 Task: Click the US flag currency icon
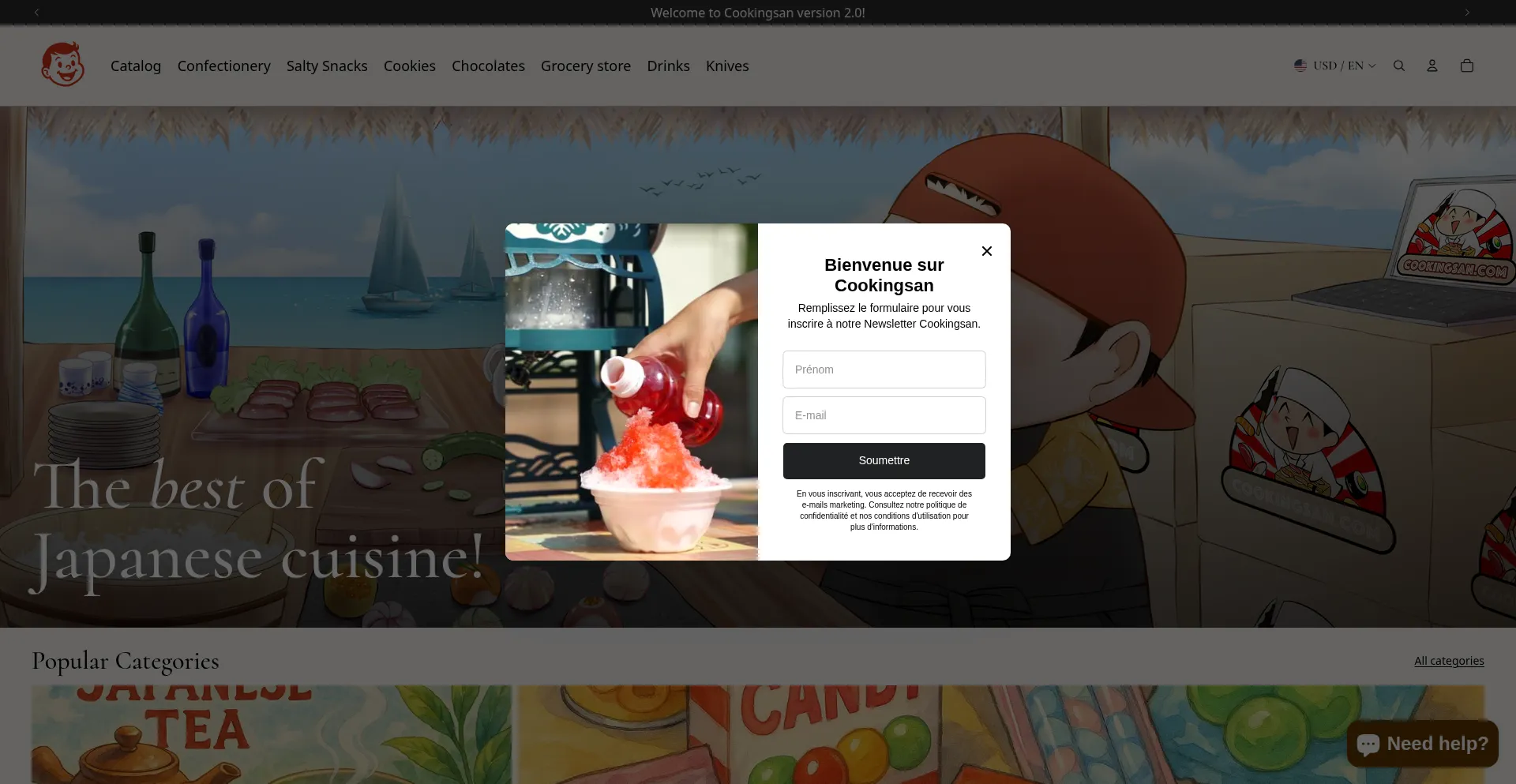coord(1300,66)
